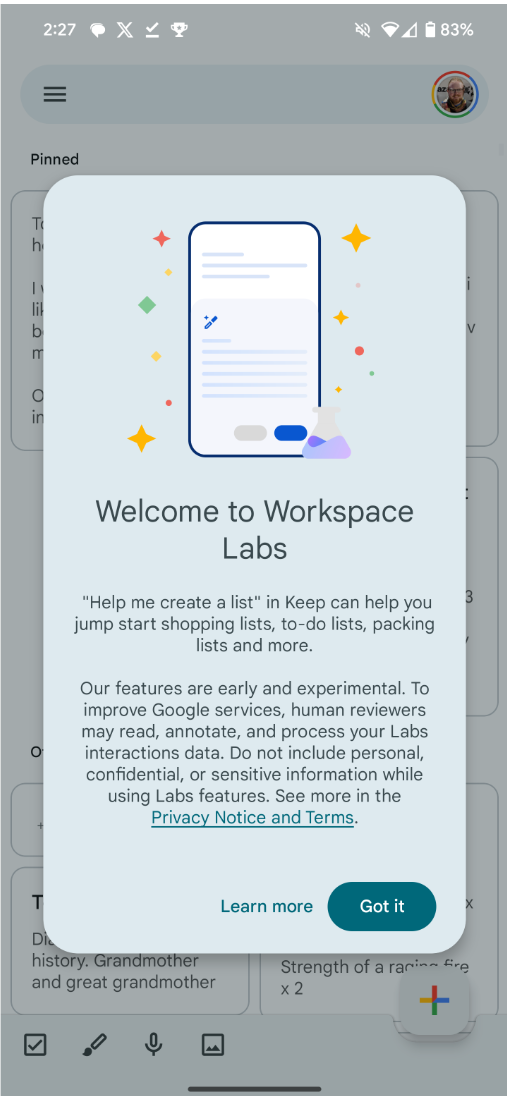Create a new checklist note
The width and height of the screenshot is (507, 1096).
pos(35,1045)
